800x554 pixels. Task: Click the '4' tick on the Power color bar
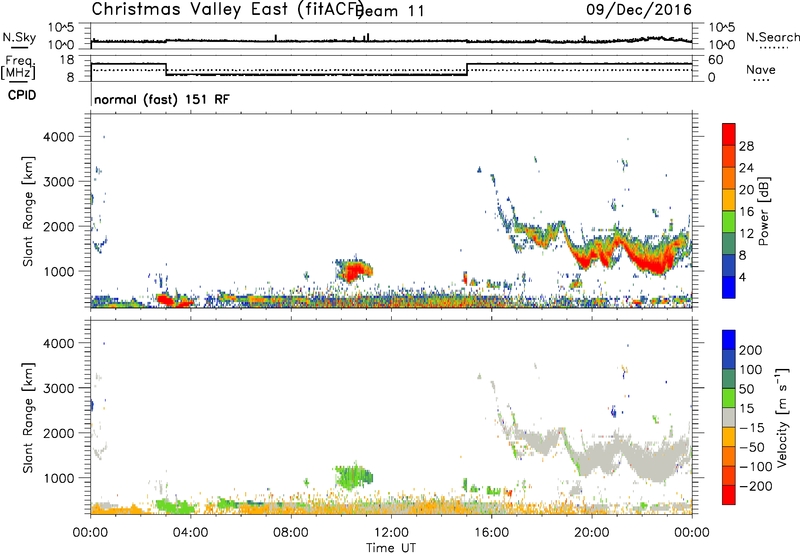(743, 277)
